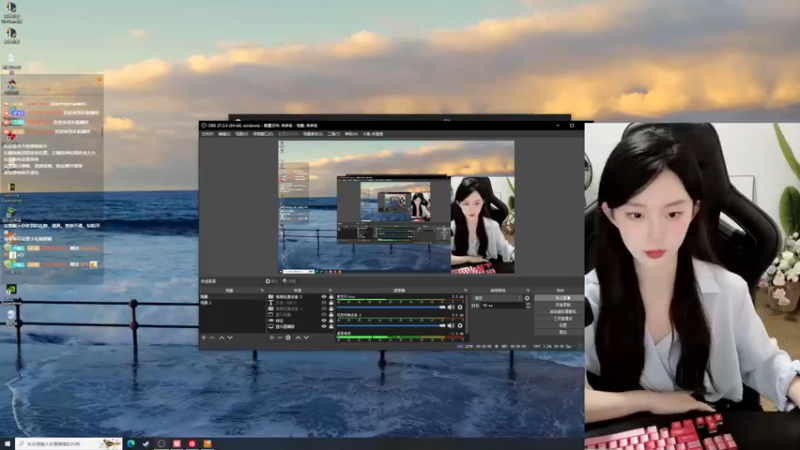This screenshot has width=800, height=450.
Task: Remove the selected scene with the Scenes minus icon
Action: pyautogui.click(x=212, y=338)
